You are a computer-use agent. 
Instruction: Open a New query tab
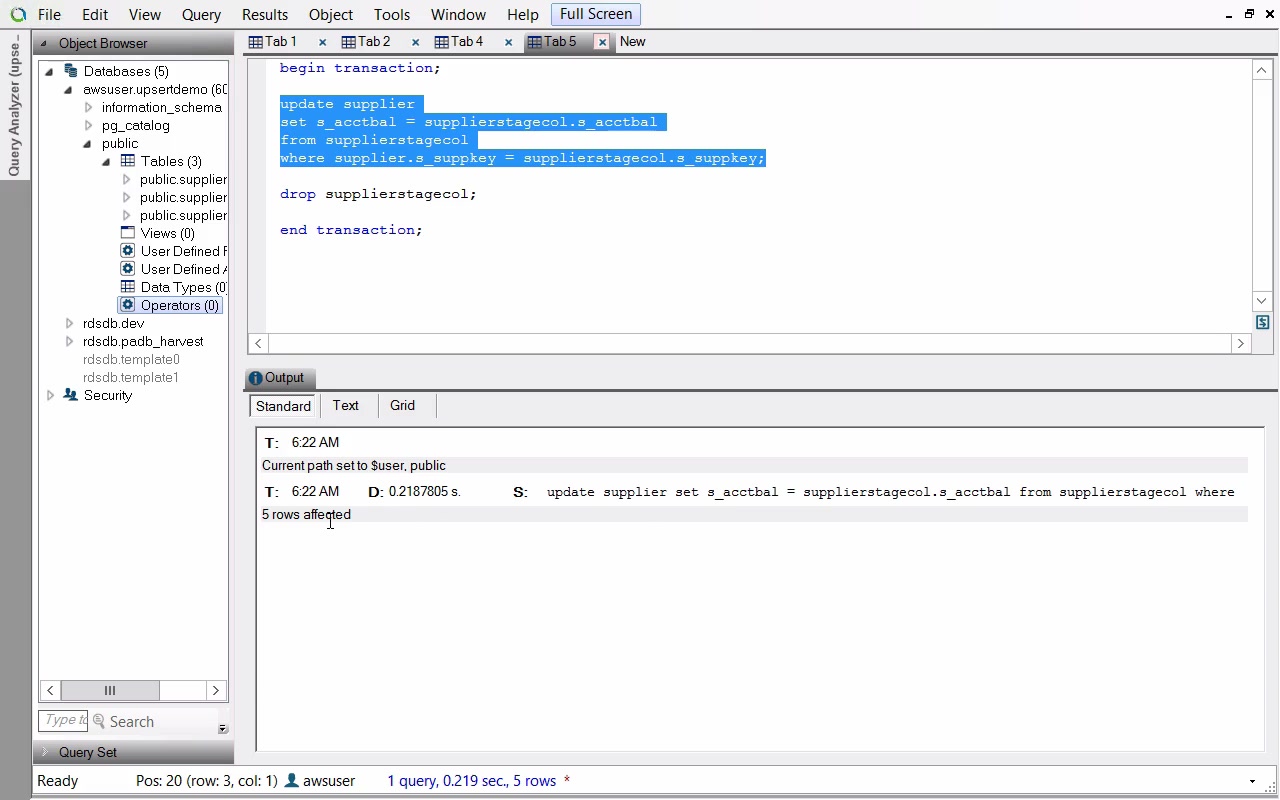pos(632,42)
